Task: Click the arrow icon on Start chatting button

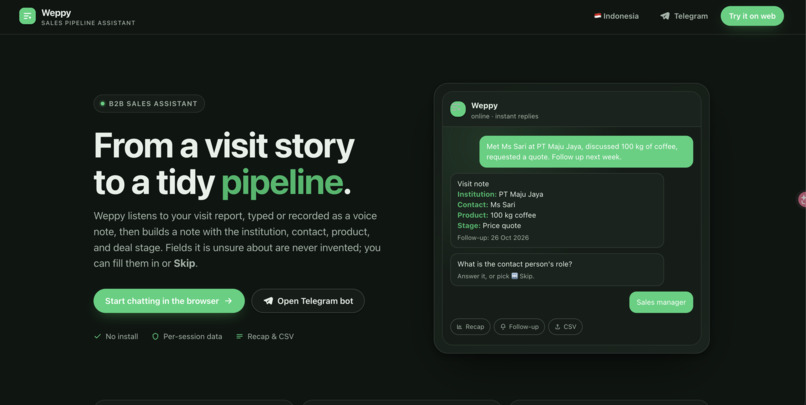Action: (228, 301)
